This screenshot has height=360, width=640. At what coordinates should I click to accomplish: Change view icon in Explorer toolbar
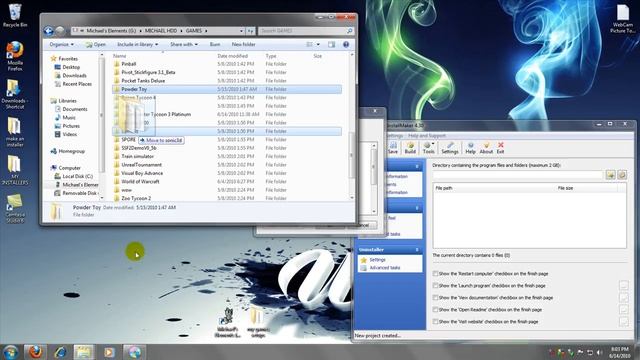309,44
